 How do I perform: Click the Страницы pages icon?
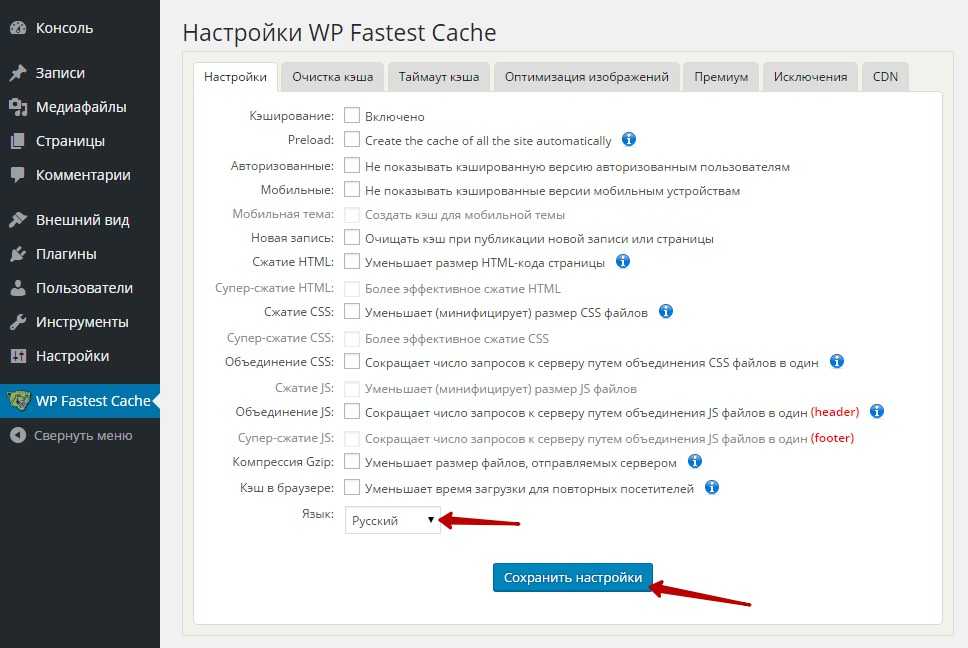(x=19, y=141)
